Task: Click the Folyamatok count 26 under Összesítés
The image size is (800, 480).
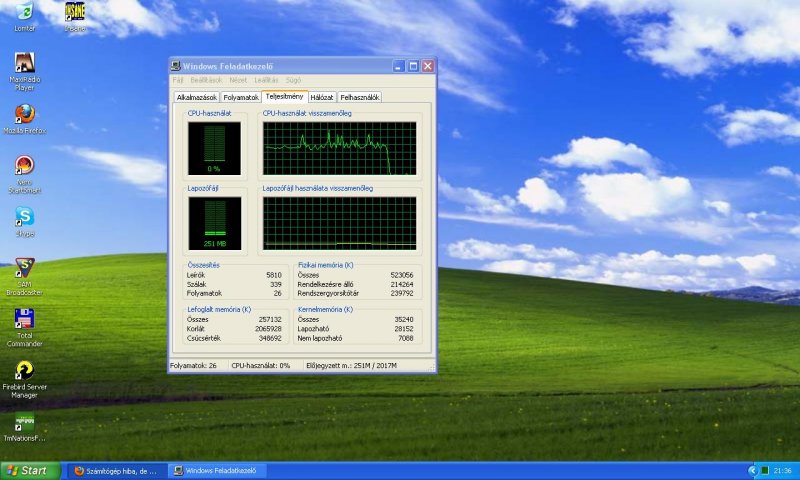Action: (277, 293)
